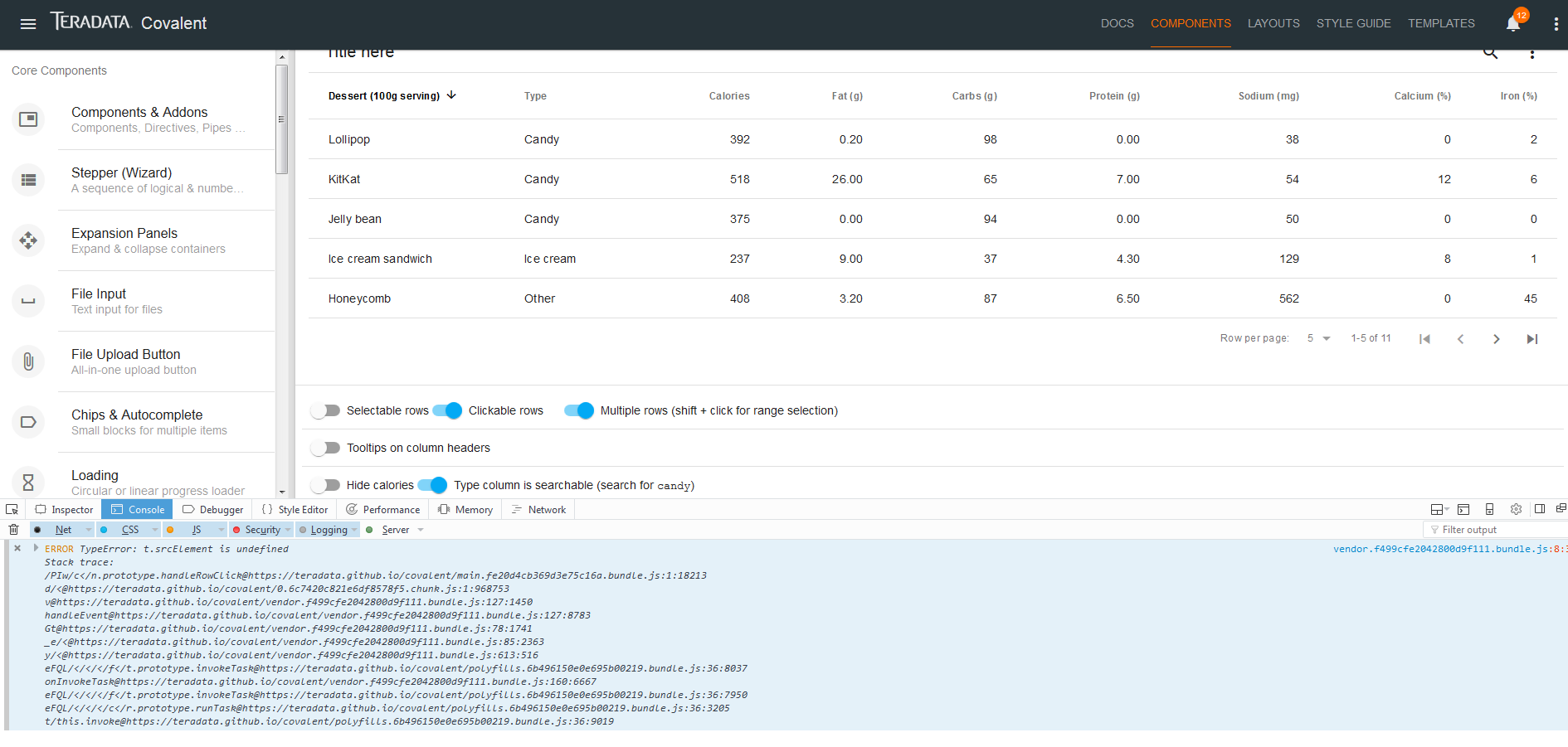Screen dimensions: 1568x747
Task: Jump to the first table page
Action: [1424, 339]
